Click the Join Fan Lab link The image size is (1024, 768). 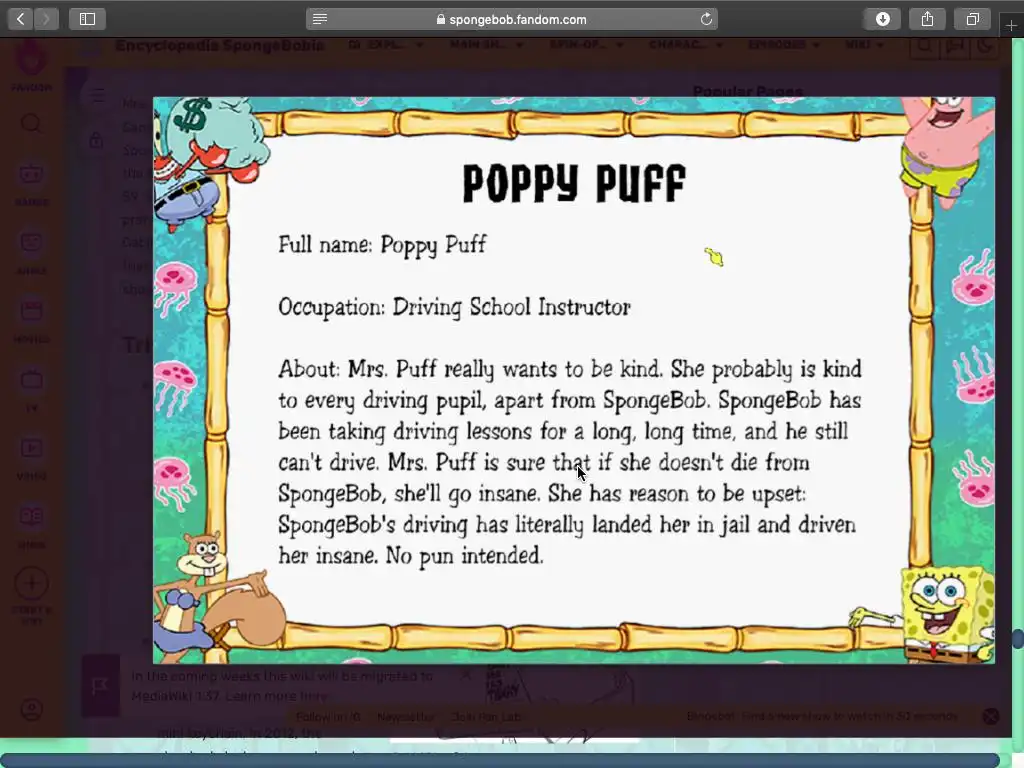tap(487, 717)
